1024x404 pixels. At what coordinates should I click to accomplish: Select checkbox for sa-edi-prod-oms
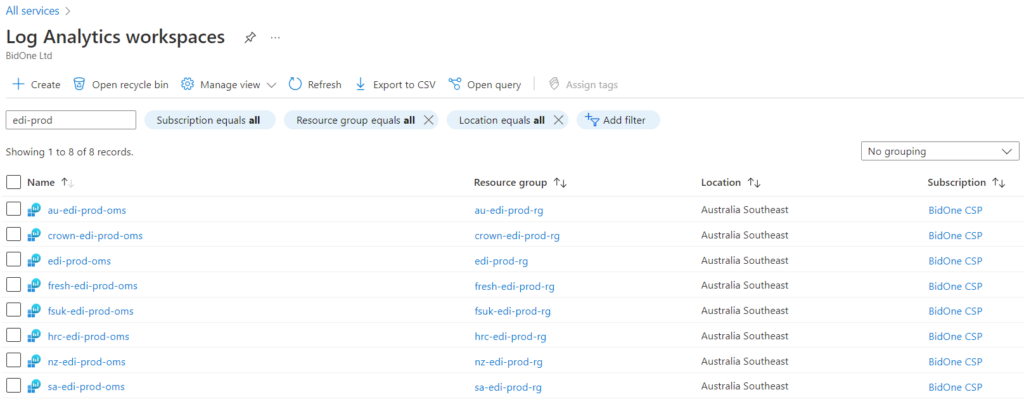[14, 386]
